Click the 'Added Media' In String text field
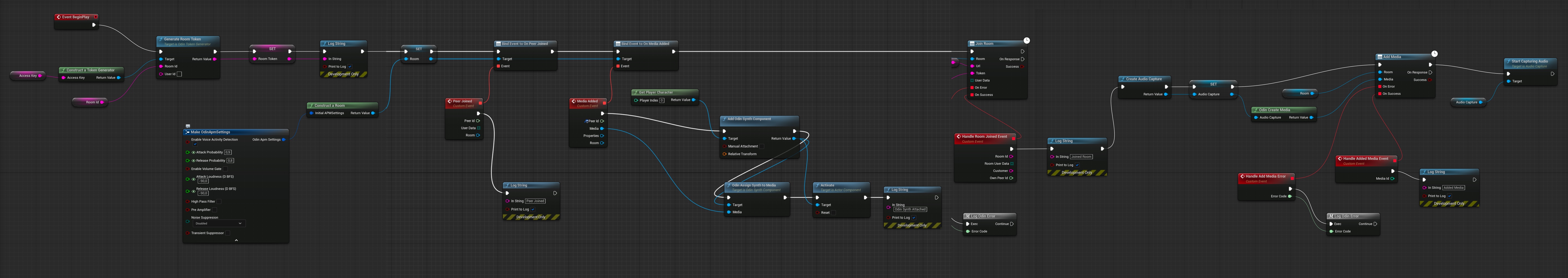This screenshot has height=278, width=1568. click(1454, 188)
